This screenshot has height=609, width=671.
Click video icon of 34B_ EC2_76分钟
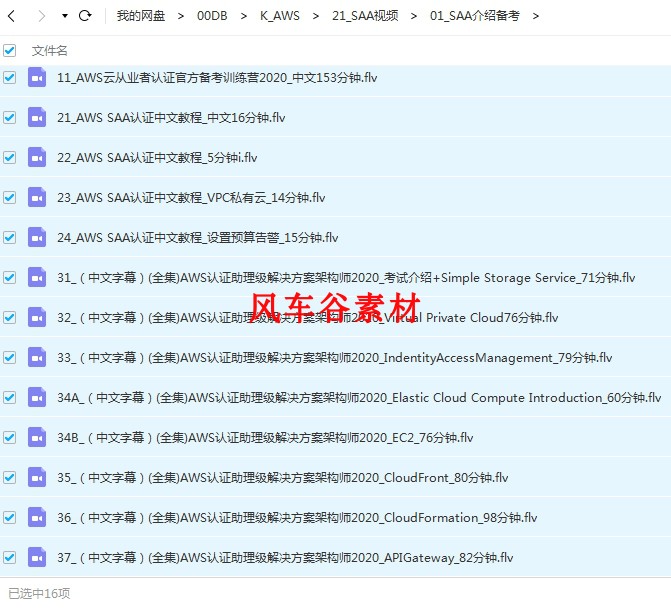coord(37,437)
